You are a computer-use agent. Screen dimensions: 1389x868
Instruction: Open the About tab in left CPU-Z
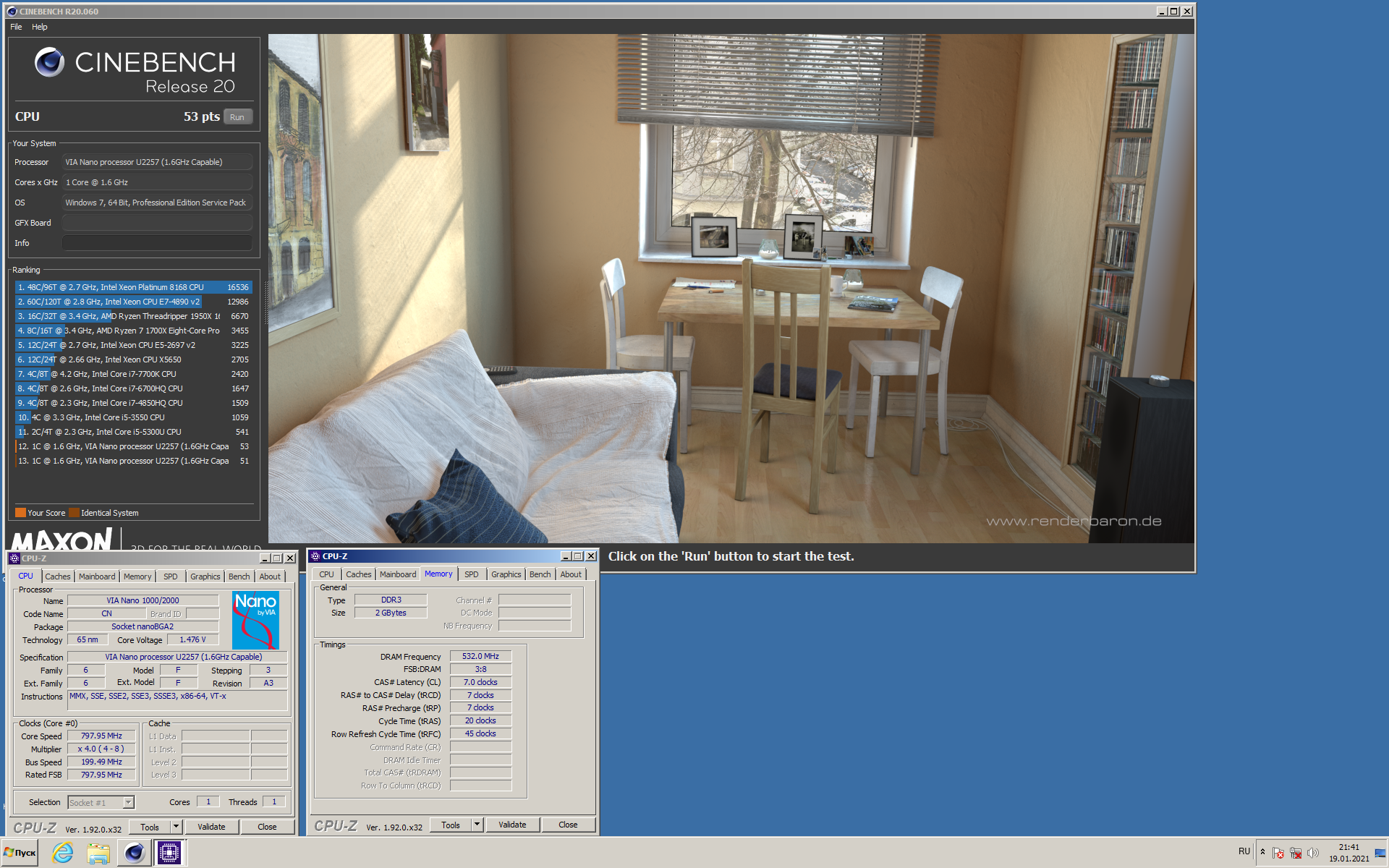click(270, 576)
